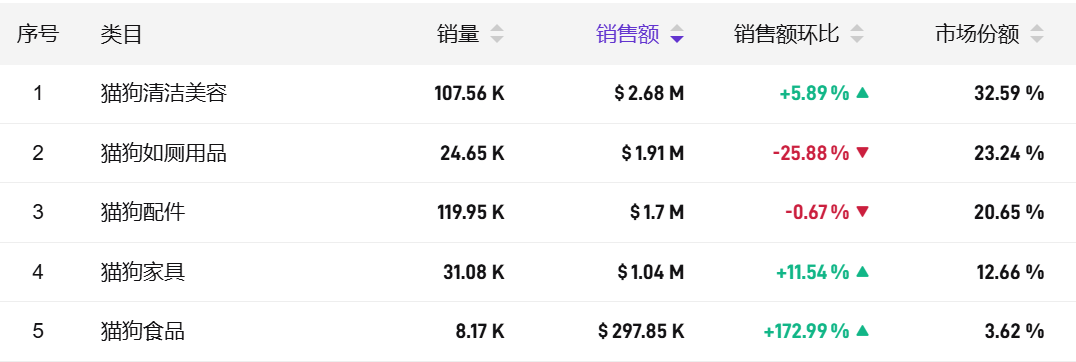This screenshot has width=1076, height=362.
Task: Open category 猫狗如厕用品
Action: pyautogui.click(x=163, y=153)
